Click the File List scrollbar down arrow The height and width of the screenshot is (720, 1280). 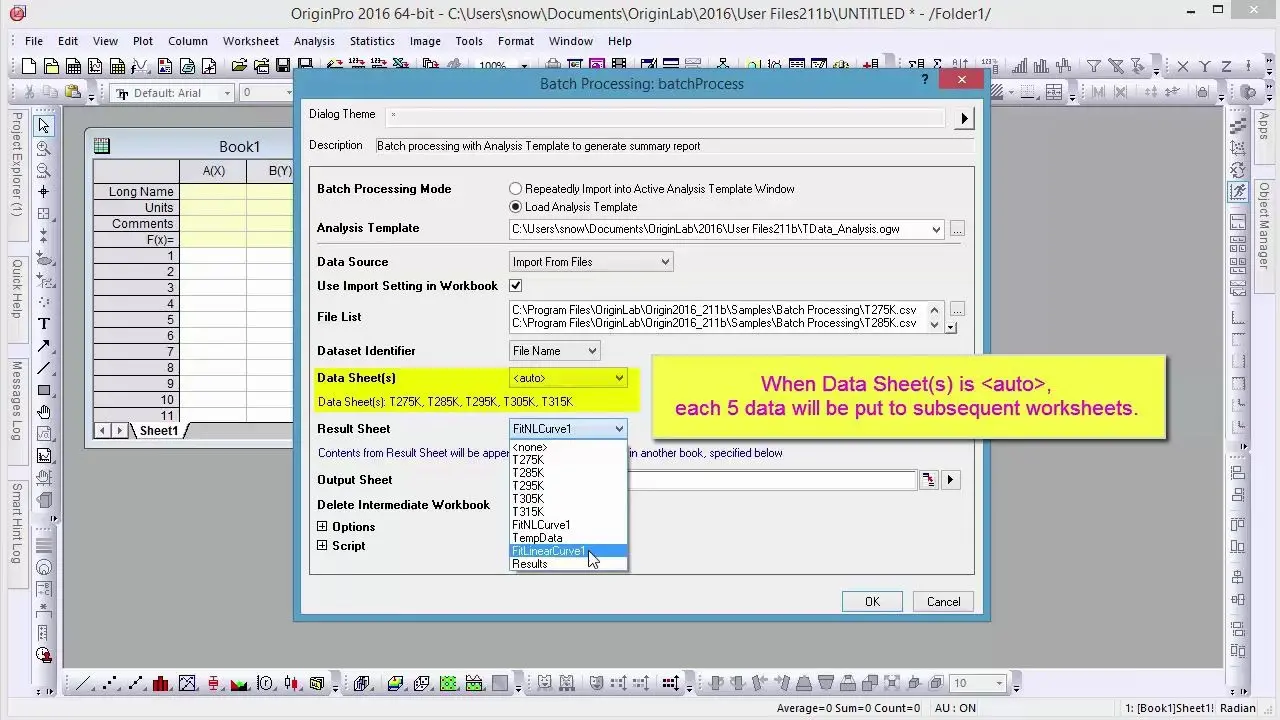(x=936, y=324)
